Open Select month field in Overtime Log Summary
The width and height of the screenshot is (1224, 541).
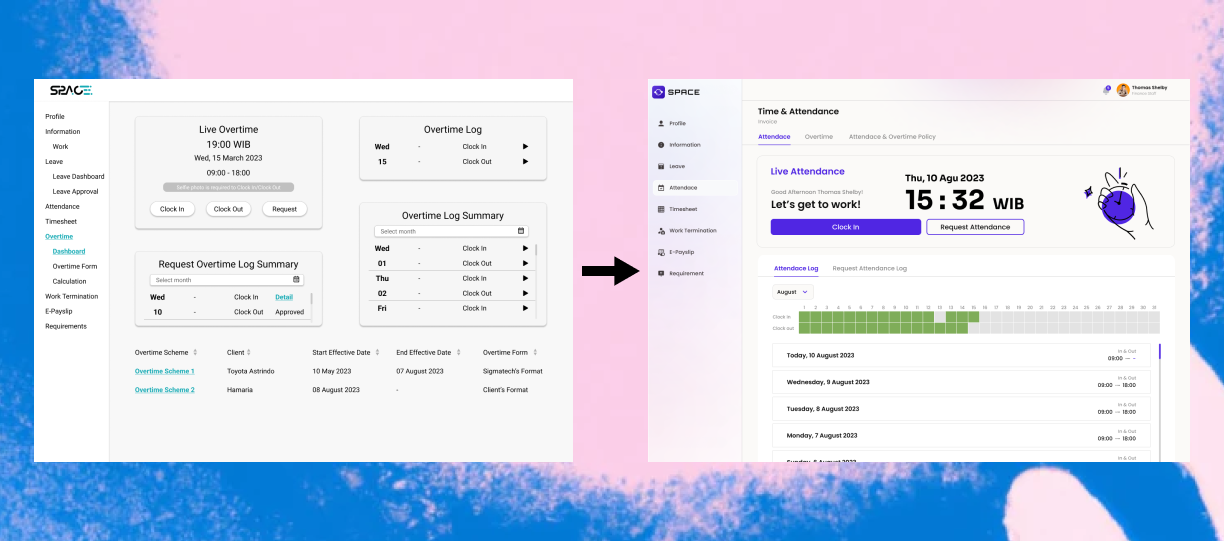point(451,231)
